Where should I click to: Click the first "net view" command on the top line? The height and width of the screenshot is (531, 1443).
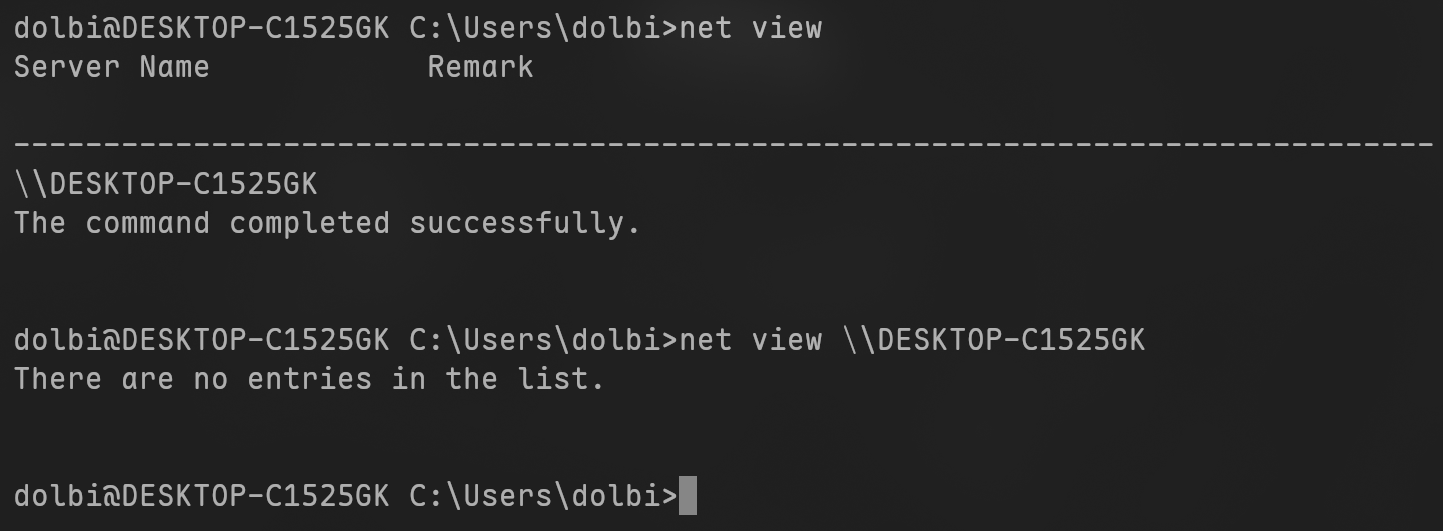coord(750,27)
